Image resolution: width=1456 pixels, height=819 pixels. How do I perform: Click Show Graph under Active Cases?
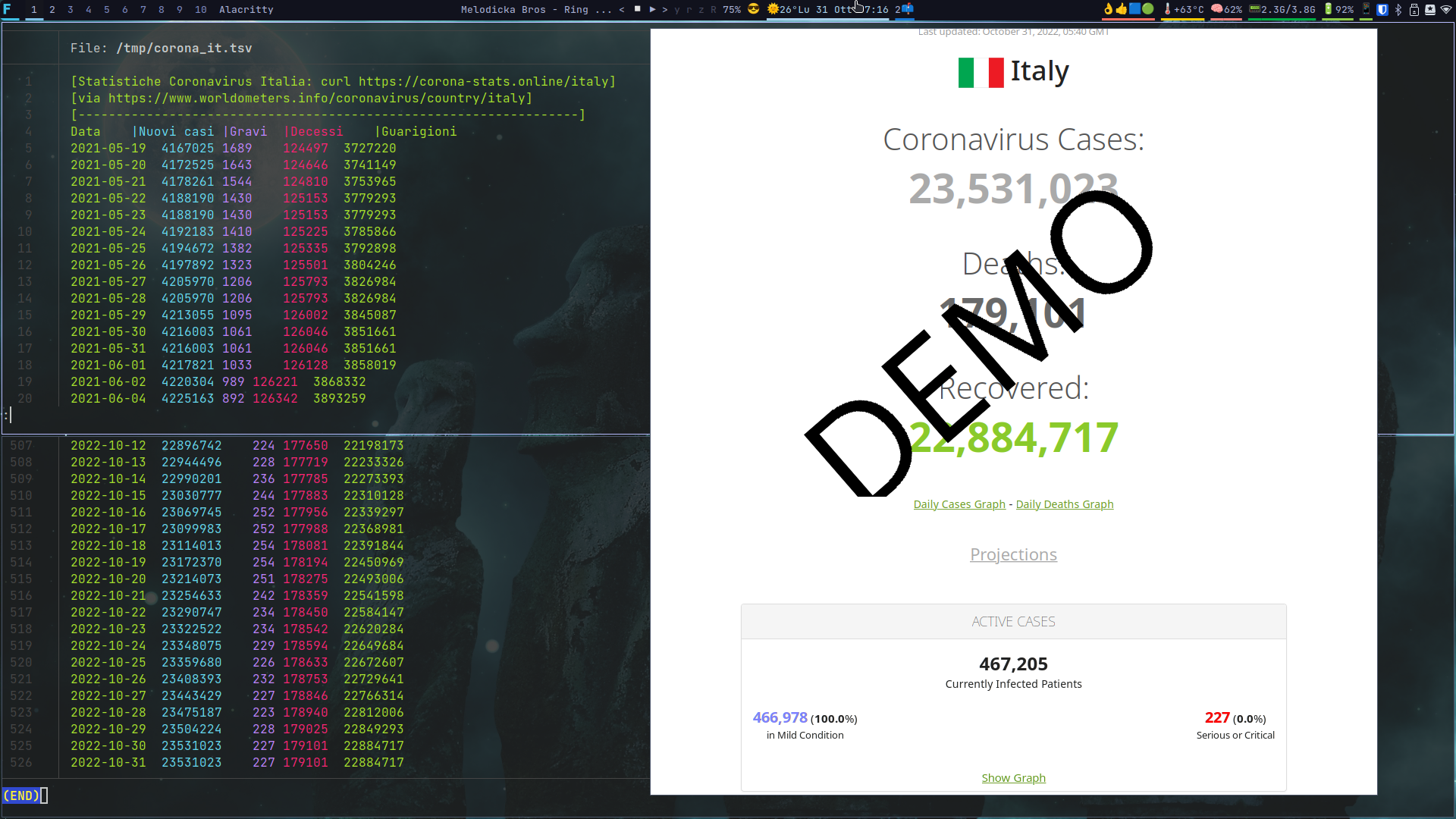(x=1013, y=778)
